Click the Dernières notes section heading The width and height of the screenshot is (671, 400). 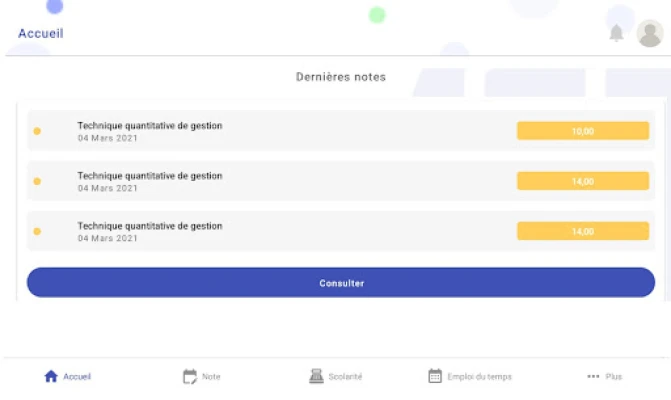(x=340, y=77)
